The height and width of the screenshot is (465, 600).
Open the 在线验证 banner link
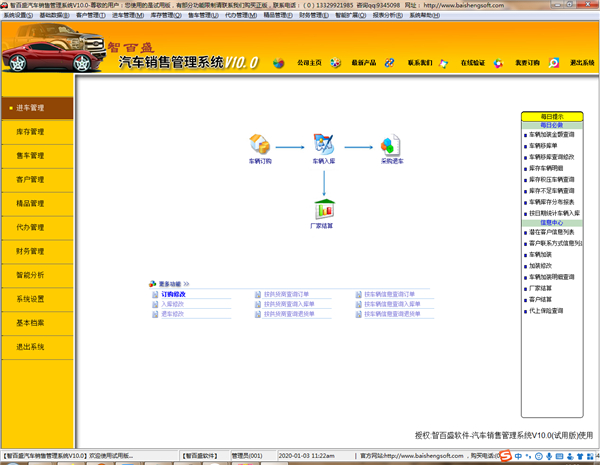tap(473, 63)
